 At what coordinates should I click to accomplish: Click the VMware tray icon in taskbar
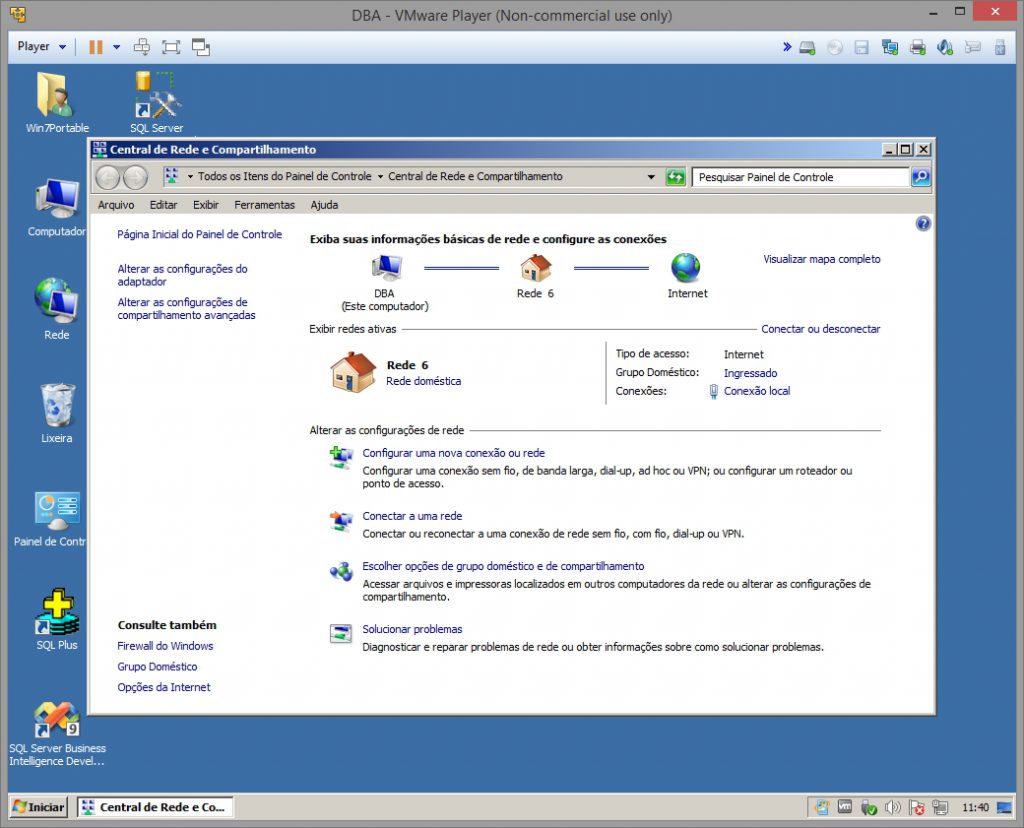tap(845, 807)
